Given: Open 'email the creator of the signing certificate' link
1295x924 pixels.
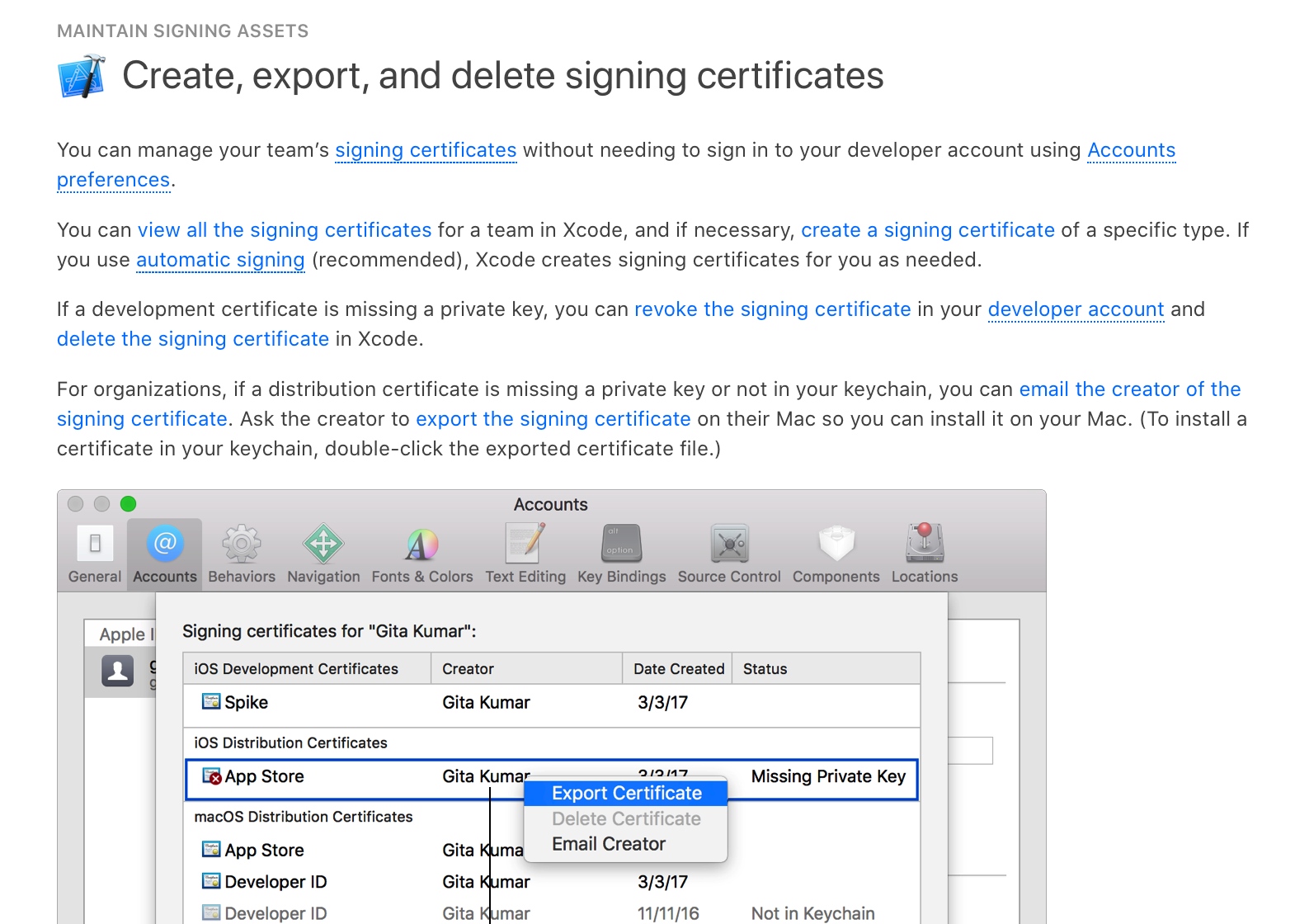Looking at the screenshot, I should (1130, 389).
